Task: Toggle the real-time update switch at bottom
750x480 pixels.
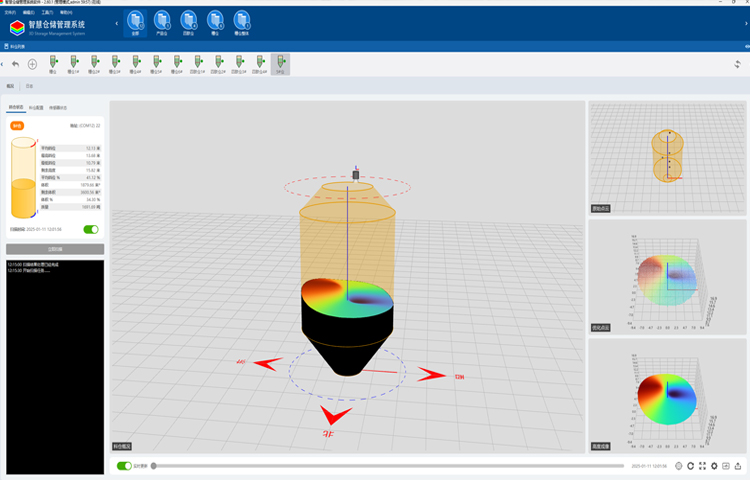Action: tap(124, 466)
